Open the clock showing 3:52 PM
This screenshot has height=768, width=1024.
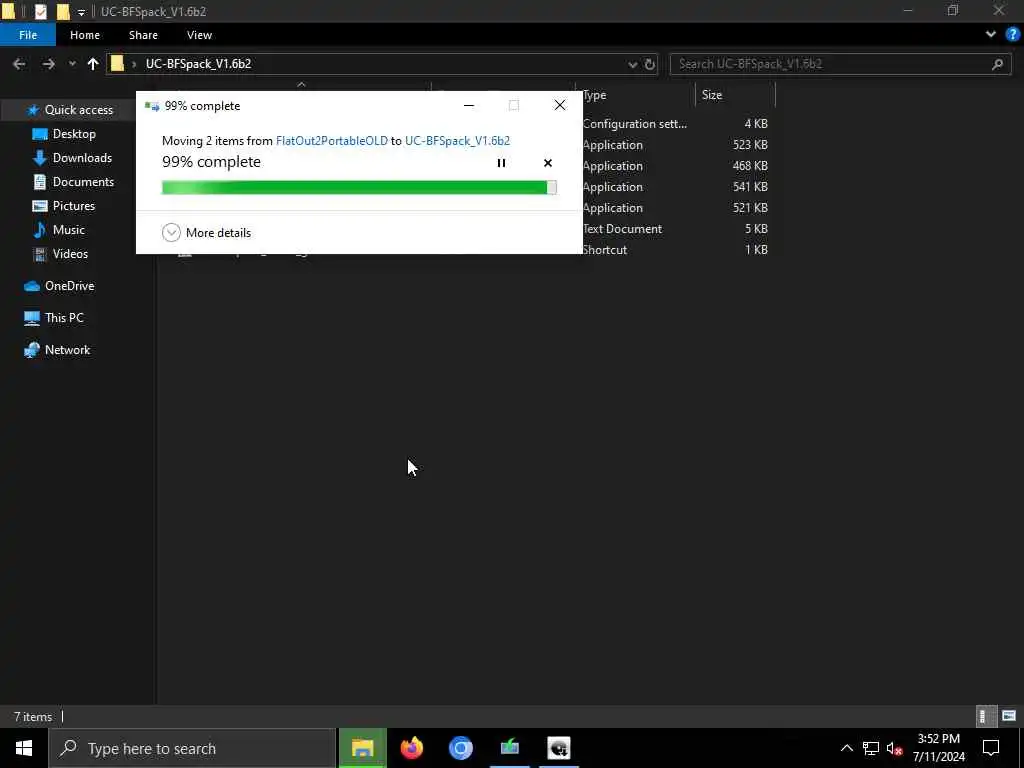click(x=938, y=748)
